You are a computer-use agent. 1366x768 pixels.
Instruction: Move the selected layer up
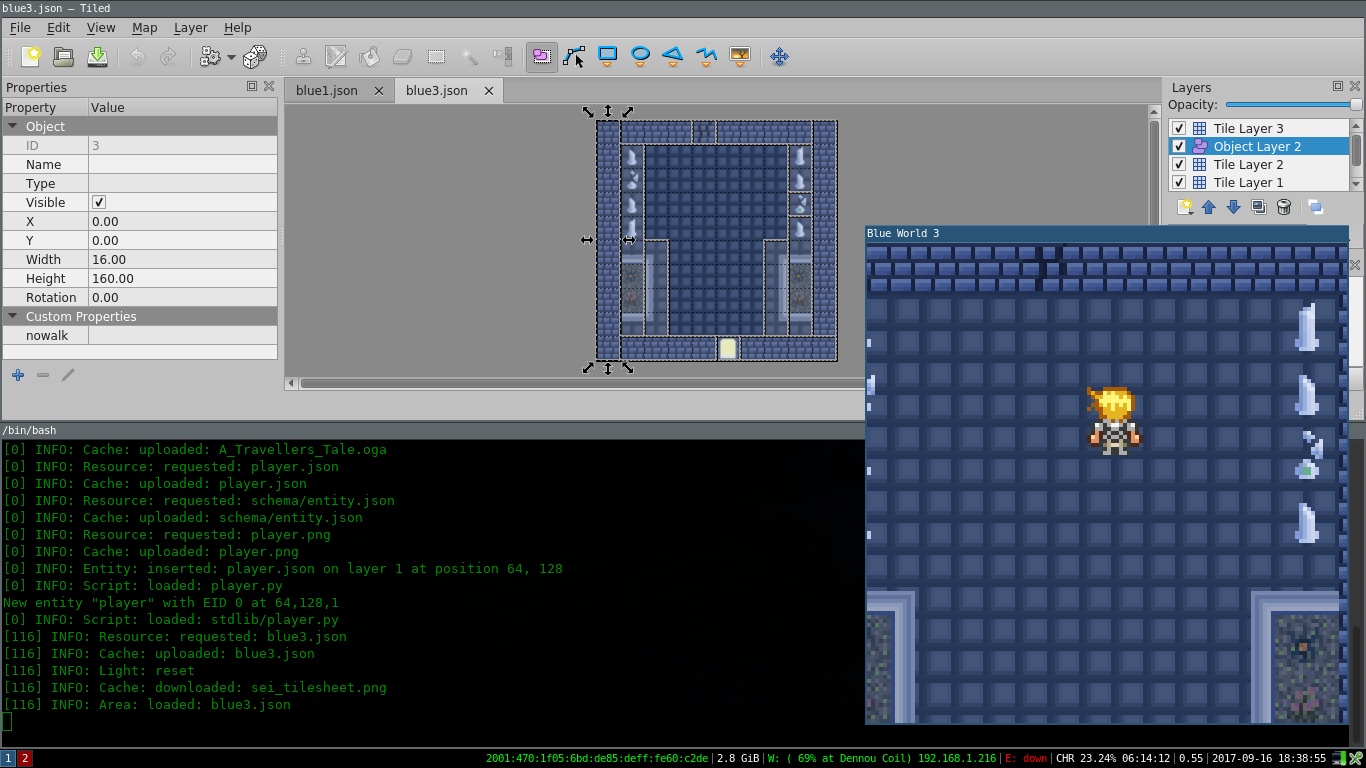point(1209,207)
